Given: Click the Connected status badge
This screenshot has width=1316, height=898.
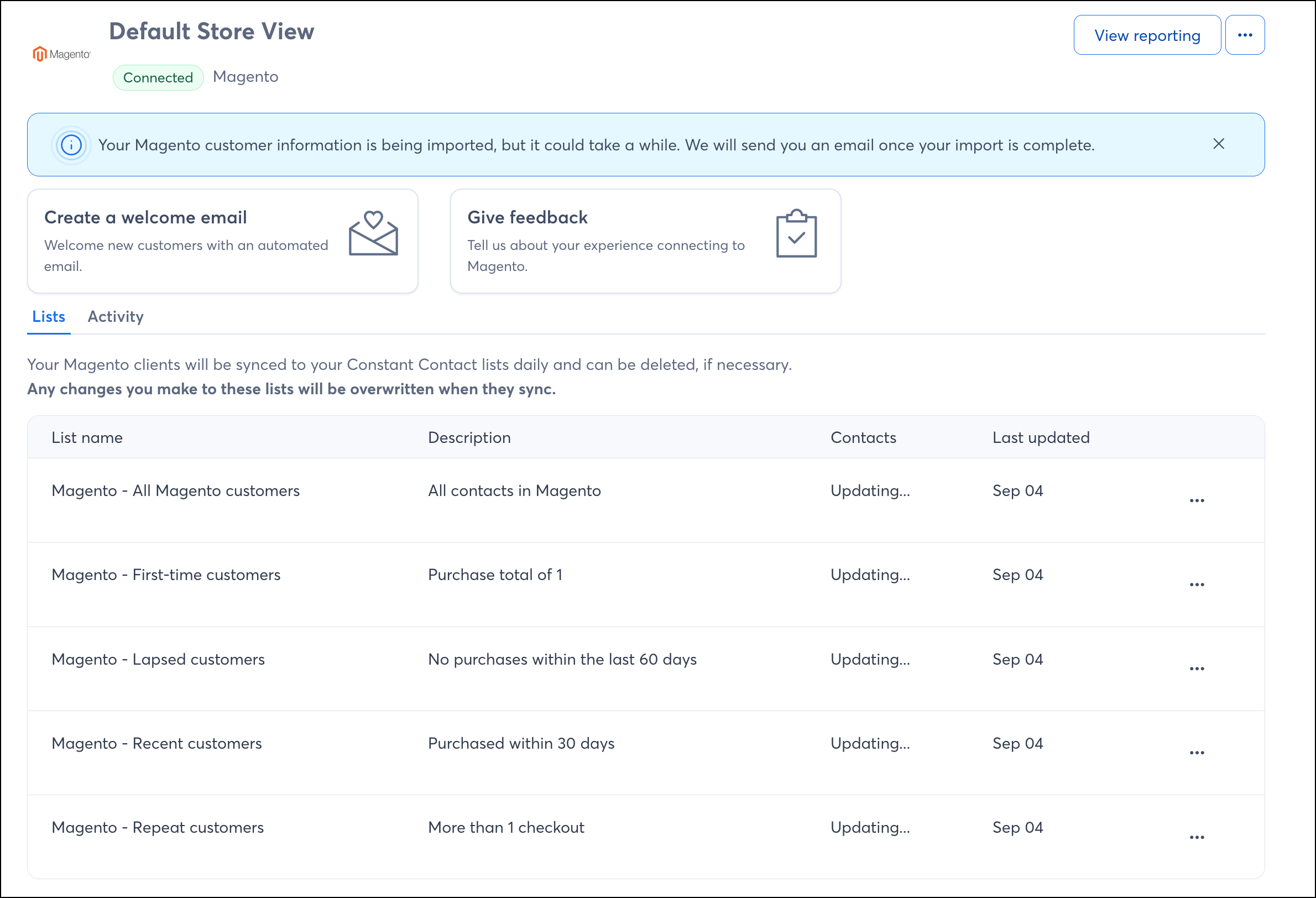Looking at the screenshot, I should pyautogui.click(x=158, y=77).
